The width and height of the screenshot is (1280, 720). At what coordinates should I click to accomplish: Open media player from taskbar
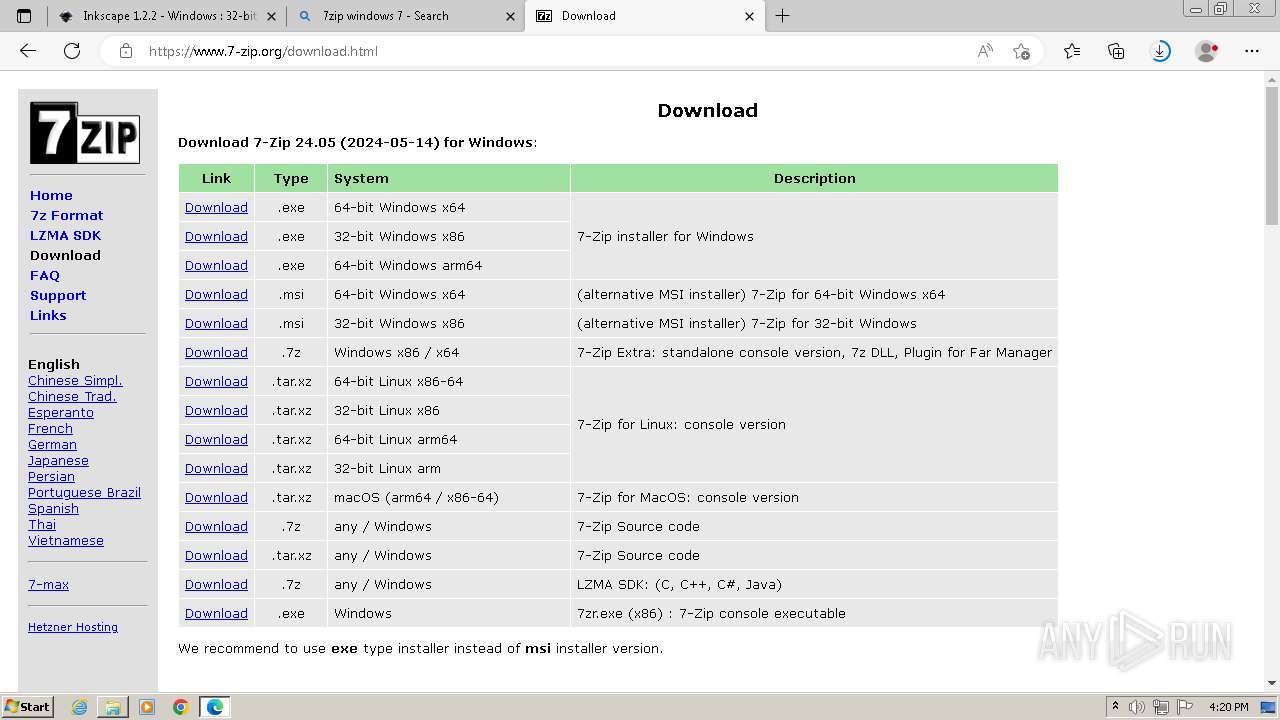click(147, 707)
